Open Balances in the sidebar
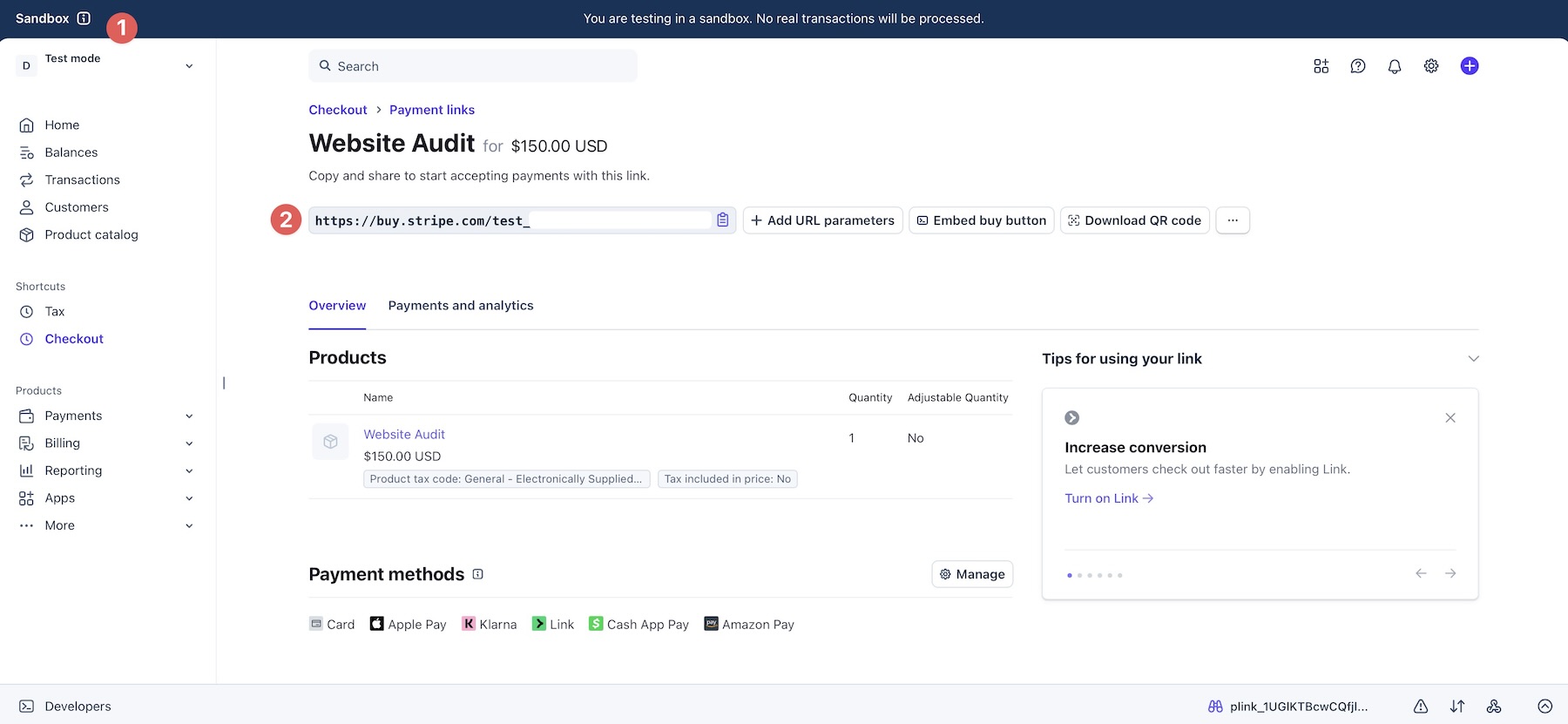 click(71, 152)
